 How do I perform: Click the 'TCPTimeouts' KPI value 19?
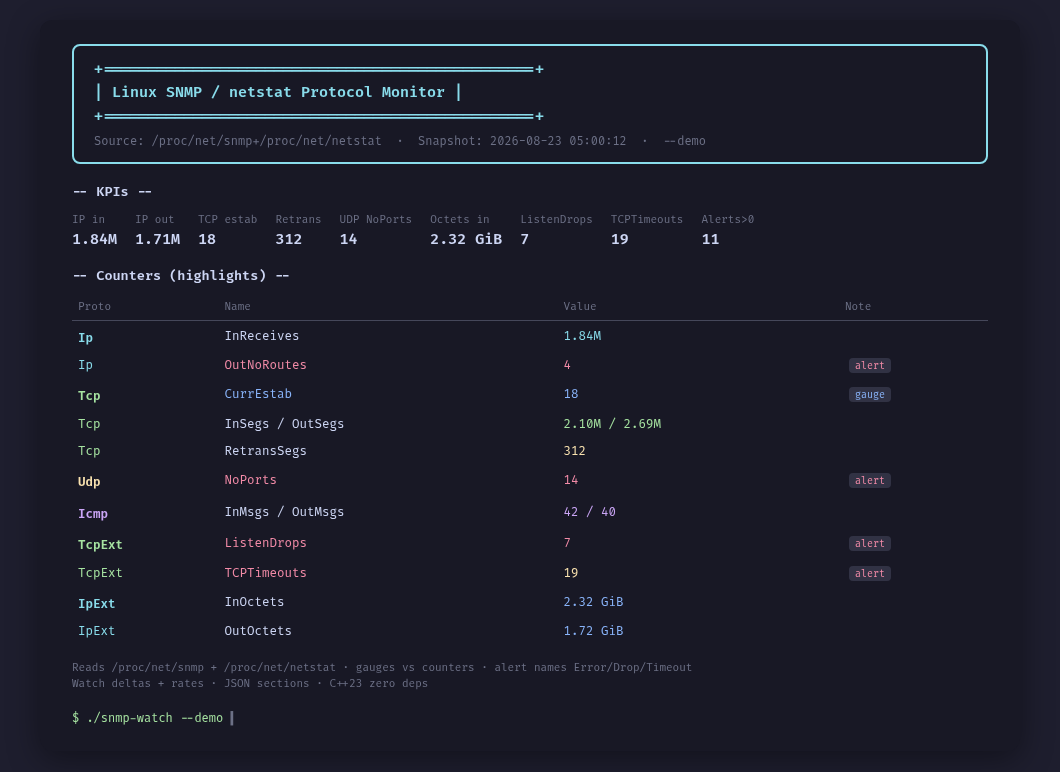coord(619,239)
